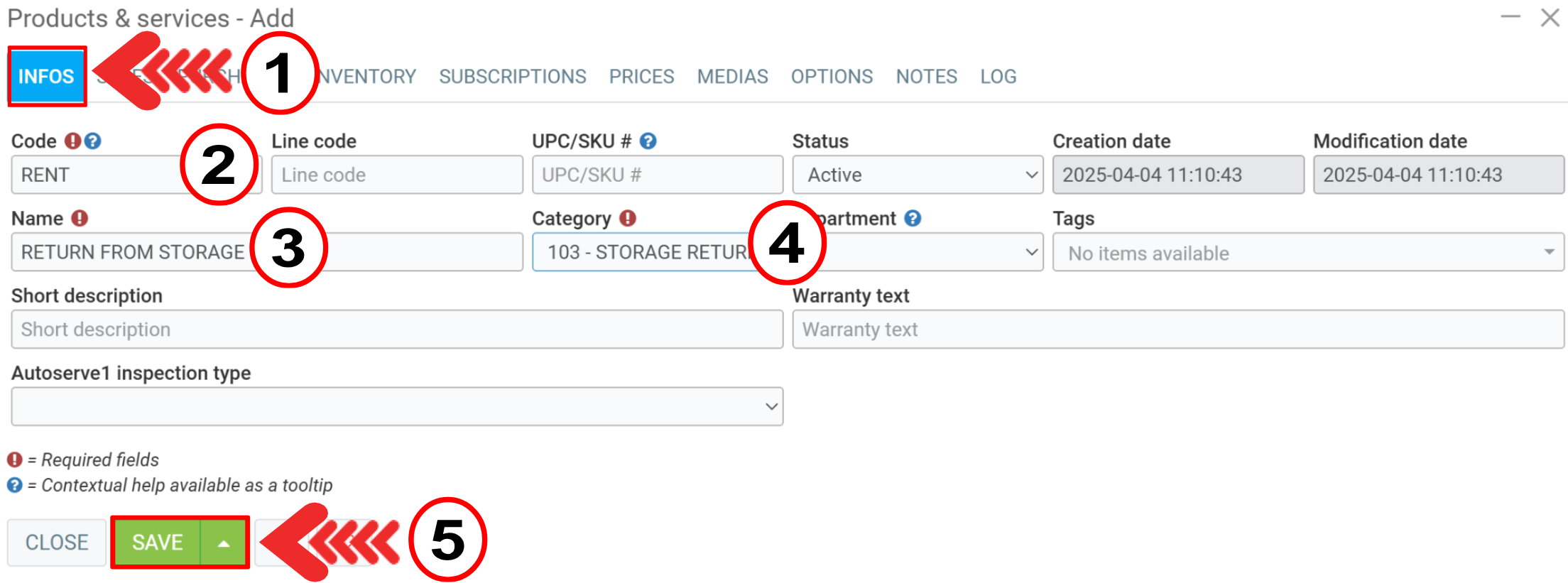1568x583 pixels.
Task: Click the required icon next to Name
Action: click(80, 218)
